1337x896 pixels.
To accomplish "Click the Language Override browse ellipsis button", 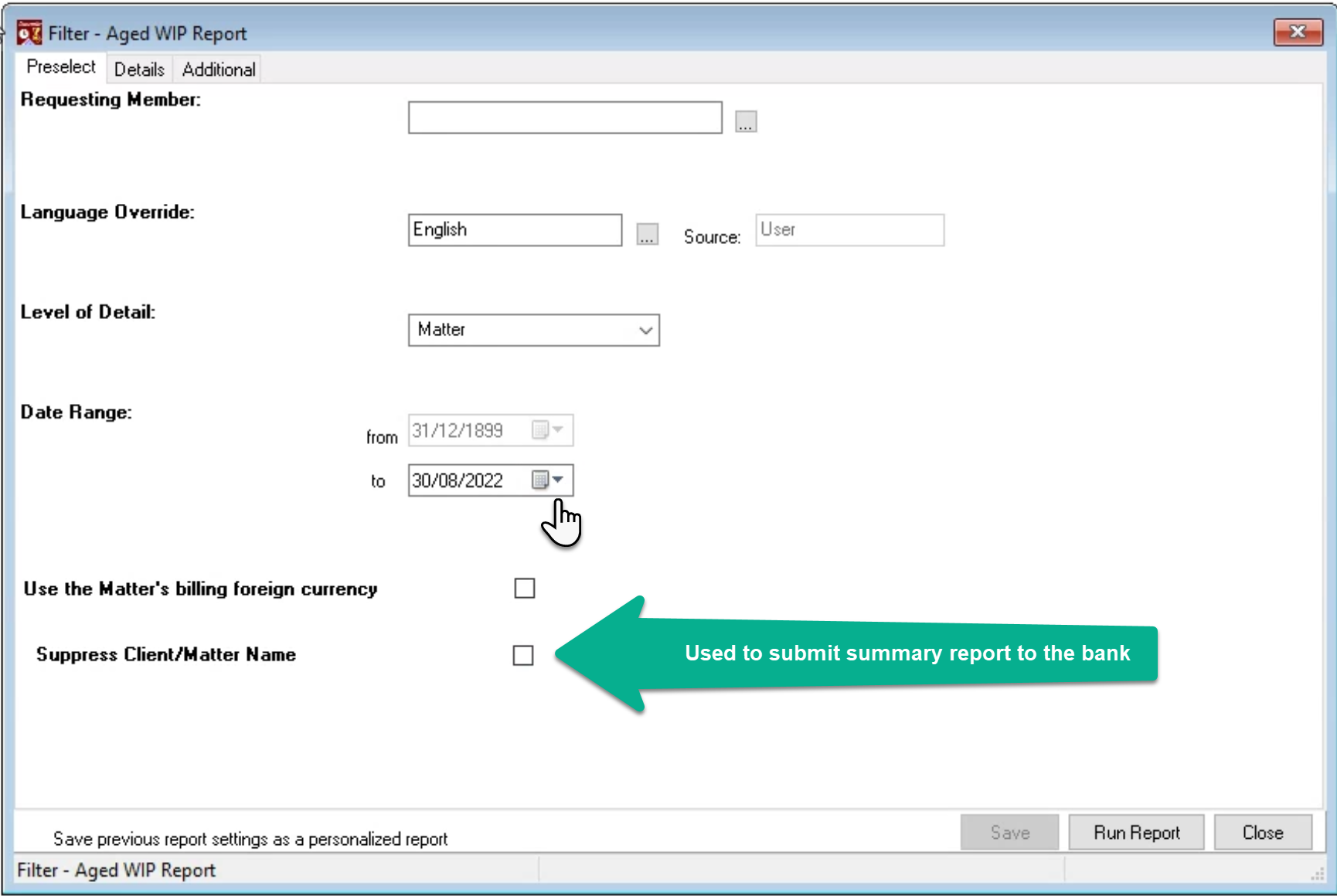I will point(647,234).
